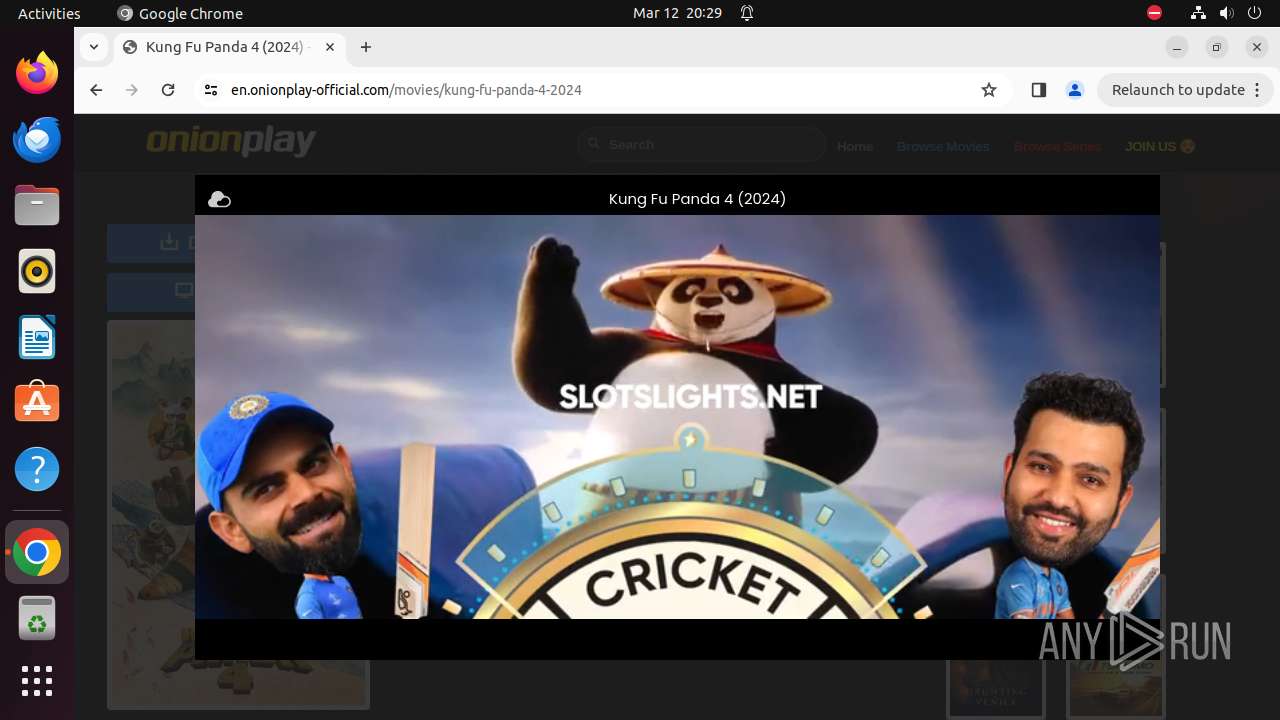Click the forward navigation arrow
This screenshot has height=720, width=1280.
(x=132, y=90)
